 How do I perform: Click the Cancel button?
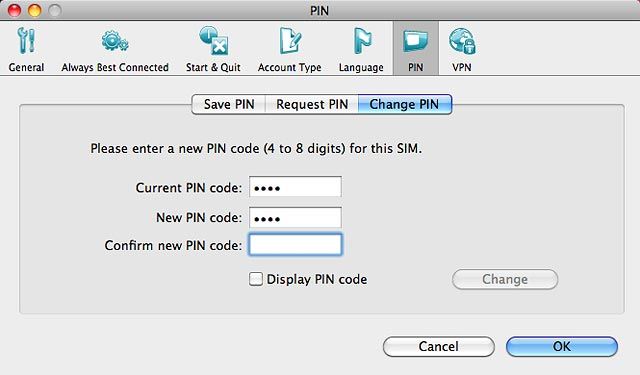tap(439, 346)
